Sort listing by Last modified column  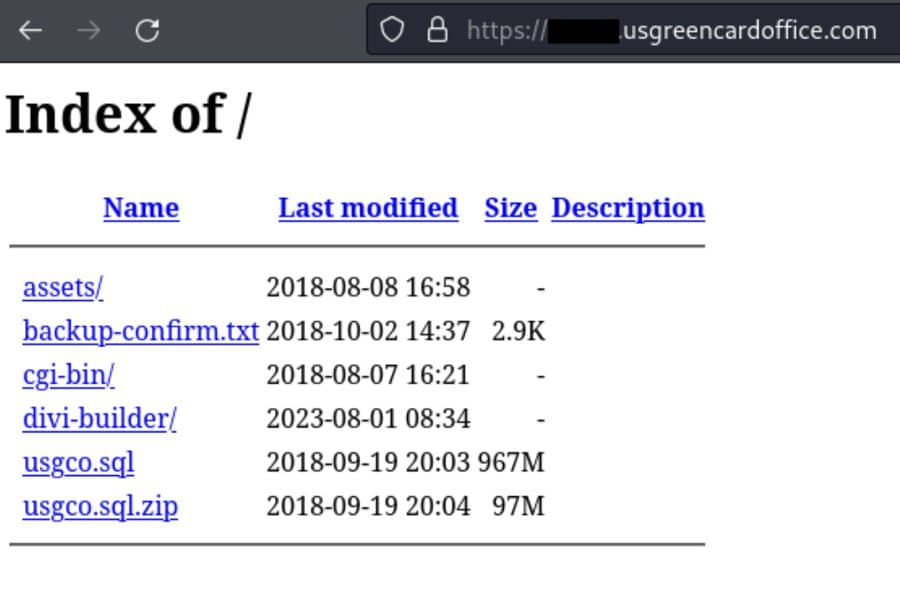(368, 208)
